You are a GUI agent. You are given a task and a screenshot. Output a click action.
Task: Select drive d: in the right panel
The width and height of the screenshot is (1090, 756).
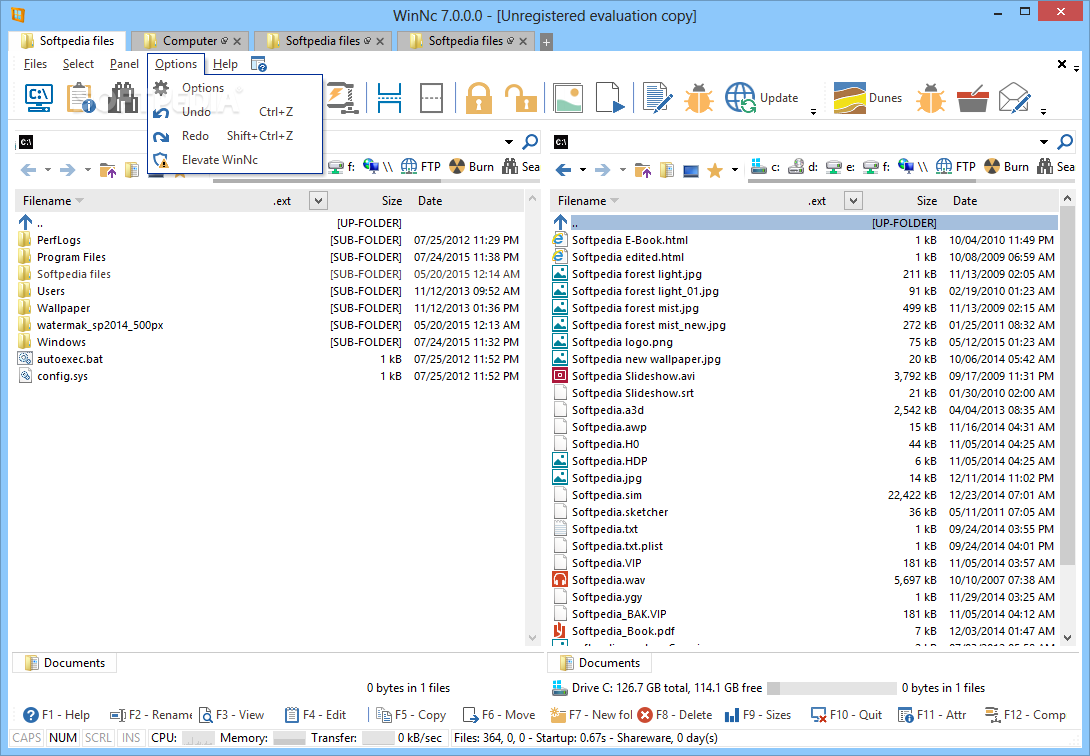click(803, 167)
